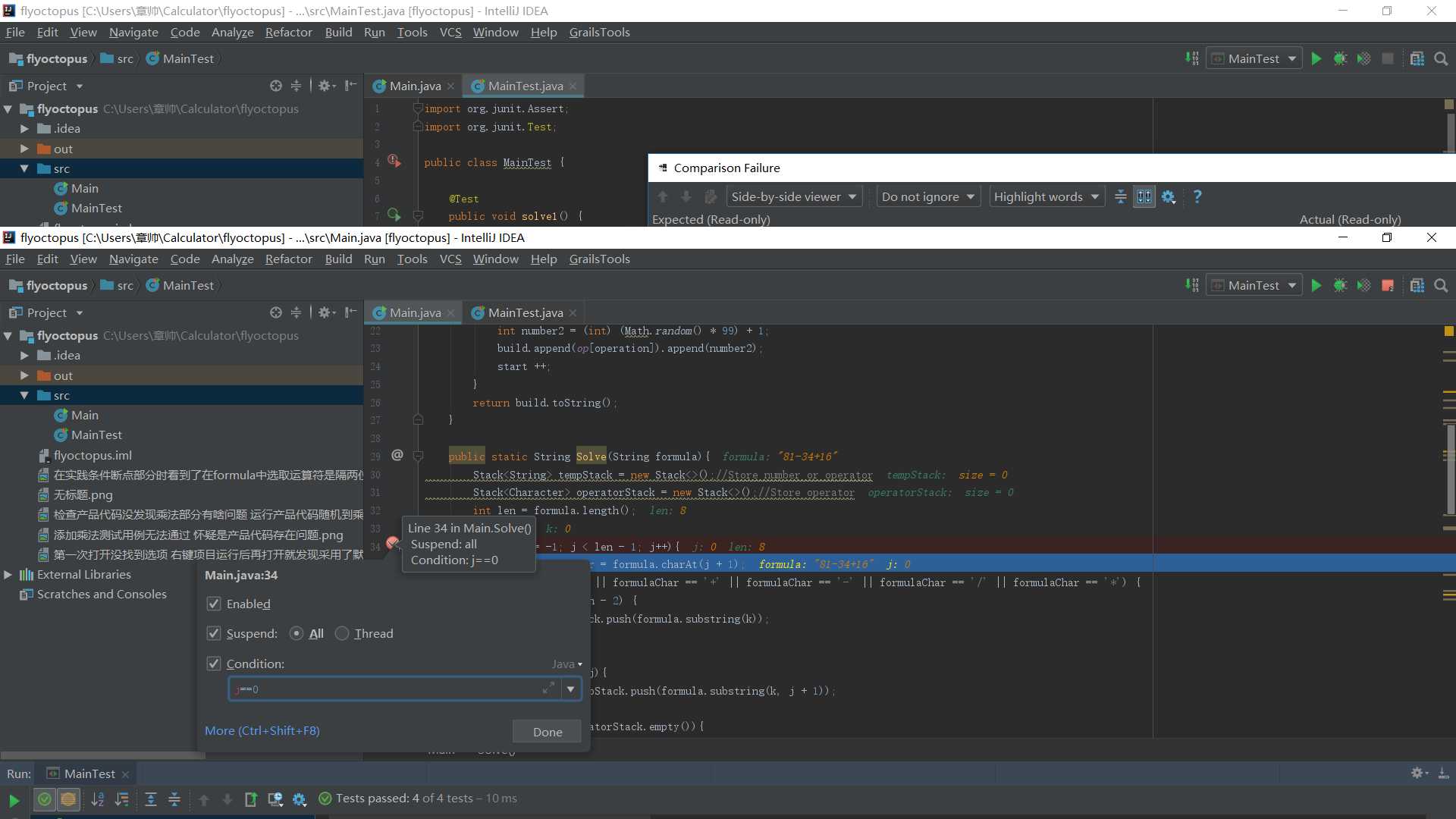The height and width of the screenshot is (819, 1456).
Task: Collapse all test results in Run panel
Action: tap(174, 799)
